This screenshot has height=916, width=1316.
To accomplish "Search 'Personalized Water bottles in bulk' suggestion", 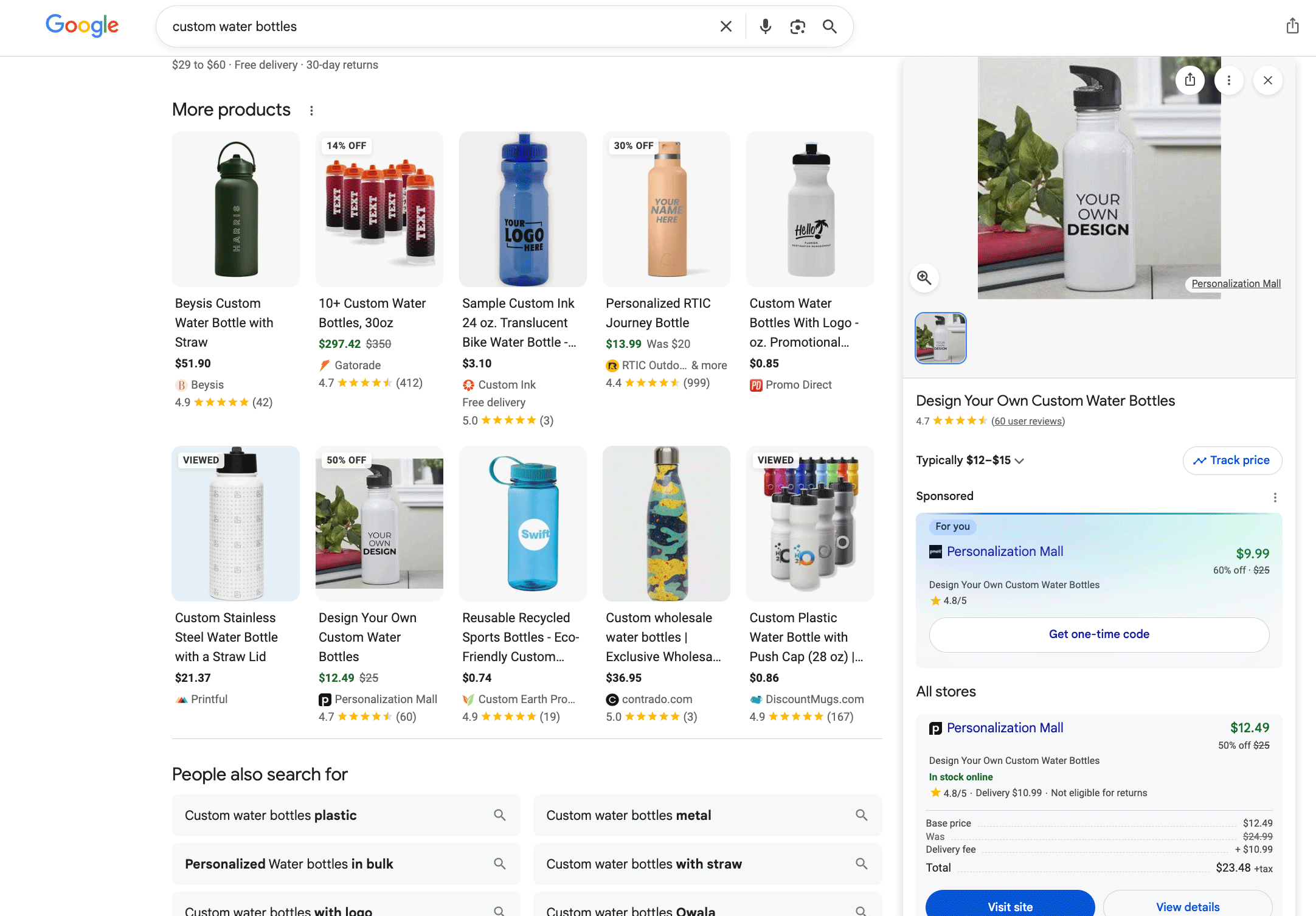I will pos(346,864).
